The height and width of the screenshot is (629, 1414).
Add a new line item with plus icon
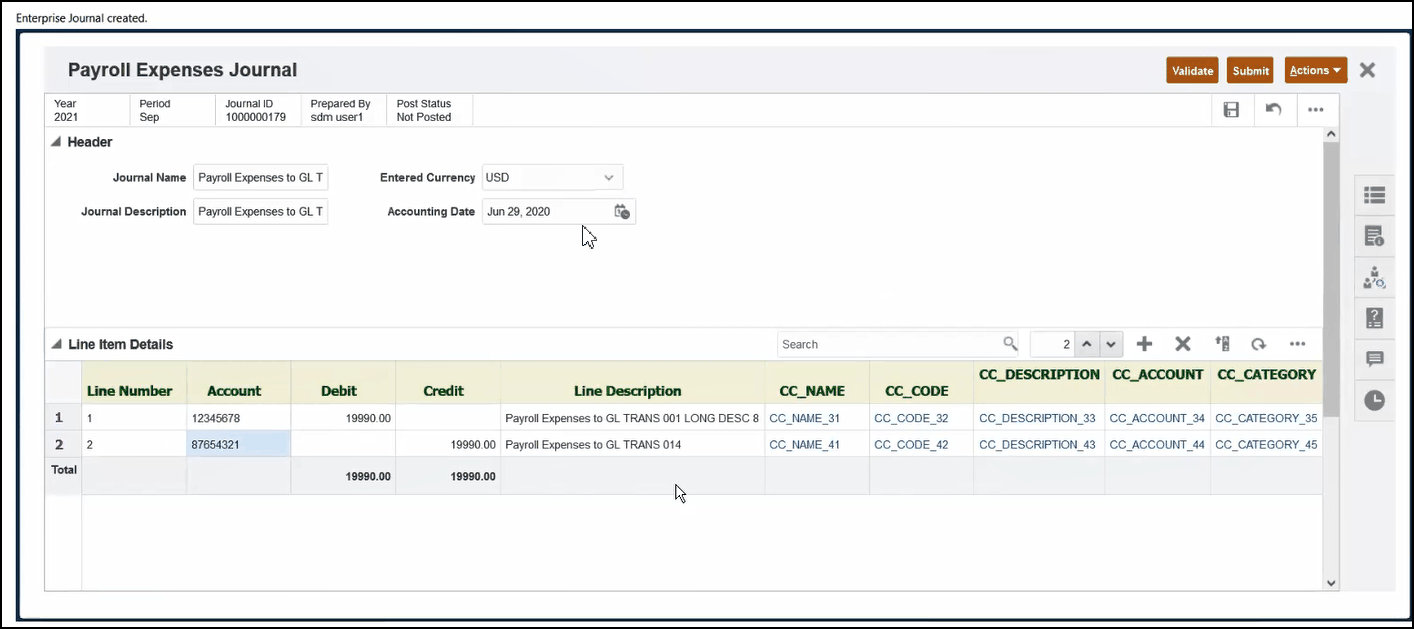[x=1144, y=344]
